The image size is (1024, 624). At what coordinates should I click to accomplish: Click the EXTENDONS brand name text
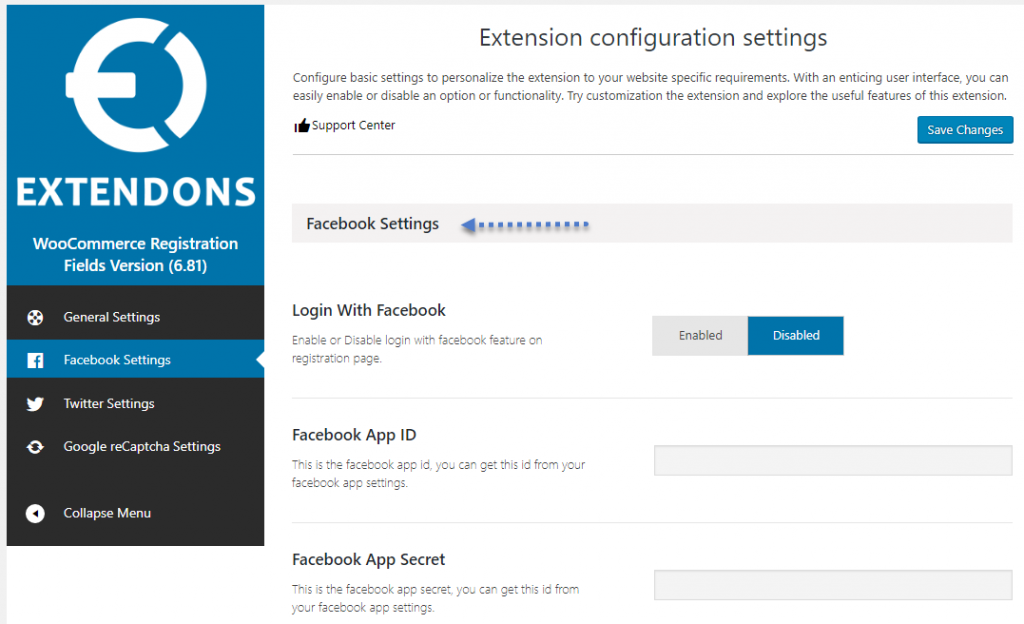tap(136, 192)
